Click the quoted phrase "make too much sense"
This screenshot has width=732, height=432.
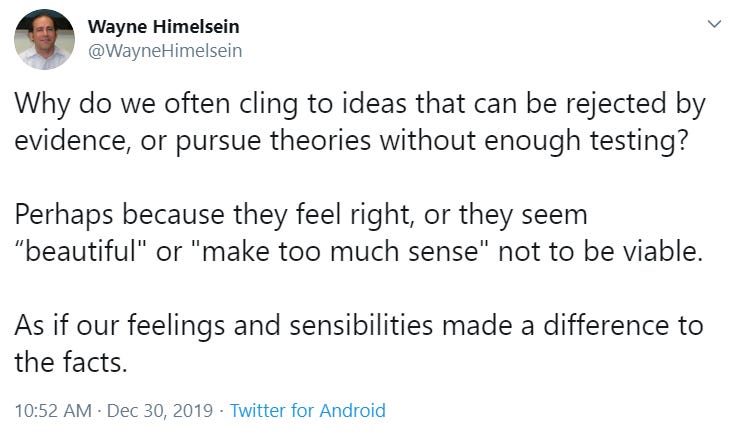coord(341,251)
